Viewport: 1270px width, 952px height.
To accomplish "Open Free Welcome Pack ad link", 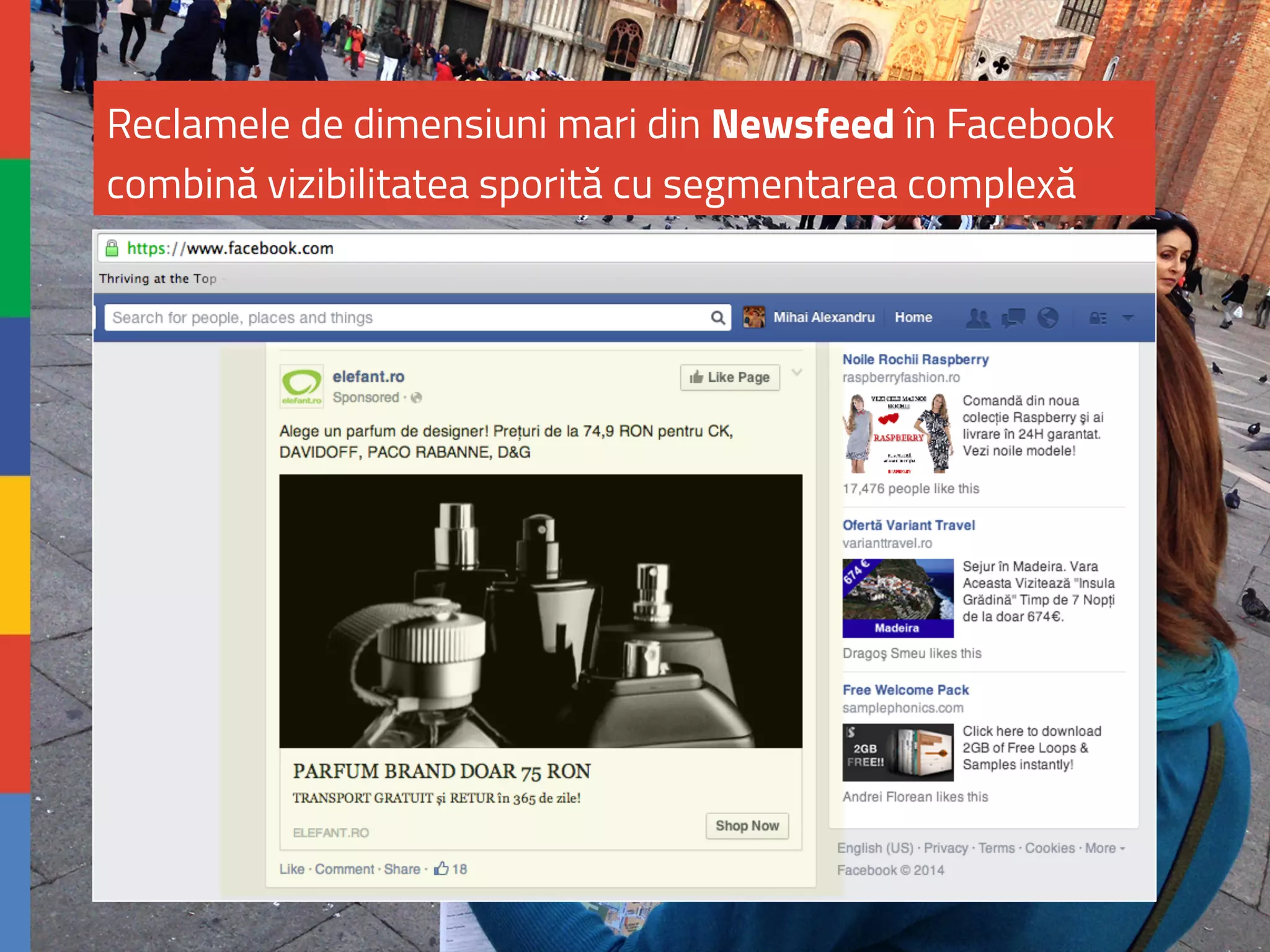I will point(905,690).
